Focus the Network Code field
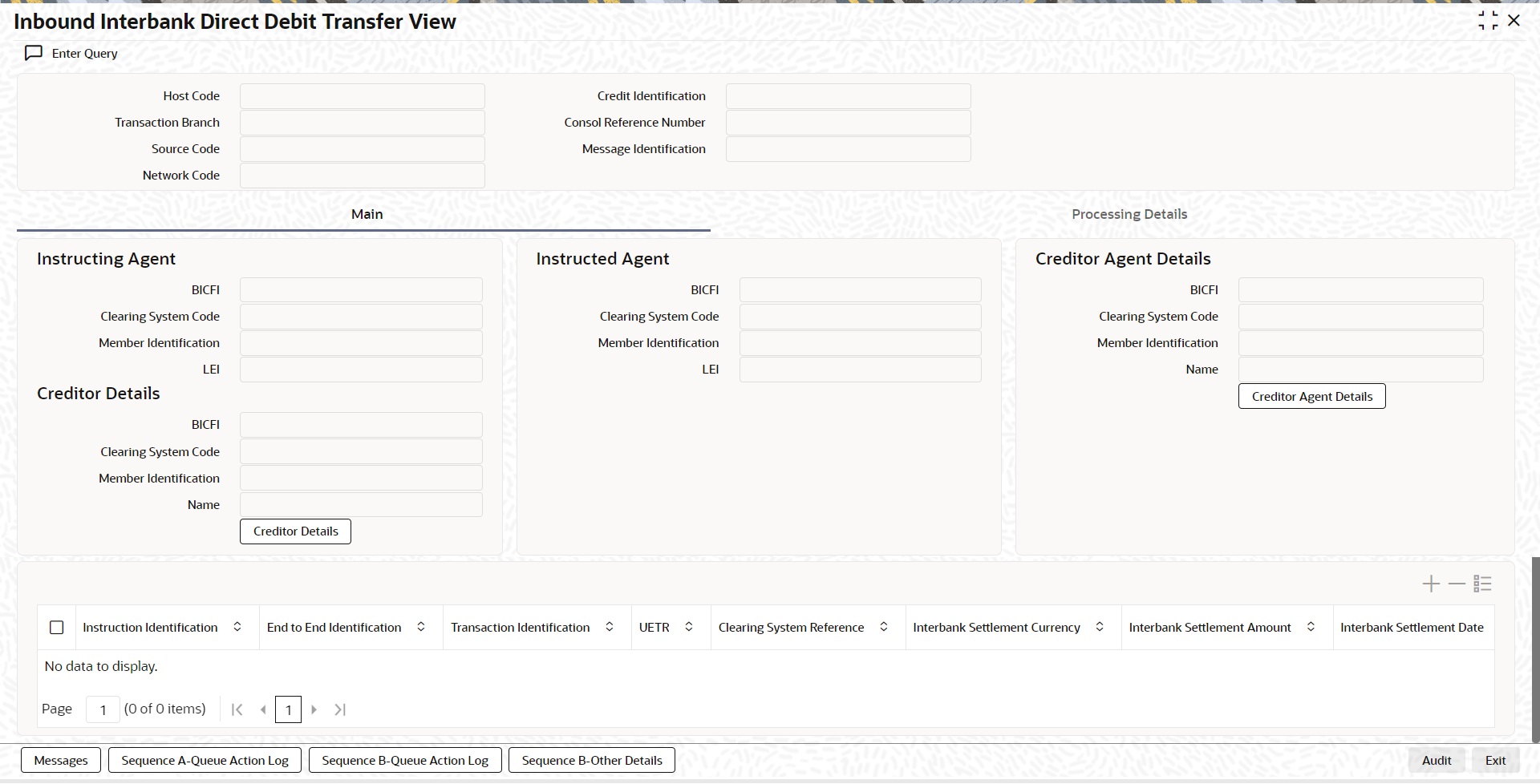The image size is (1540, 784). (x=363, y=176)
